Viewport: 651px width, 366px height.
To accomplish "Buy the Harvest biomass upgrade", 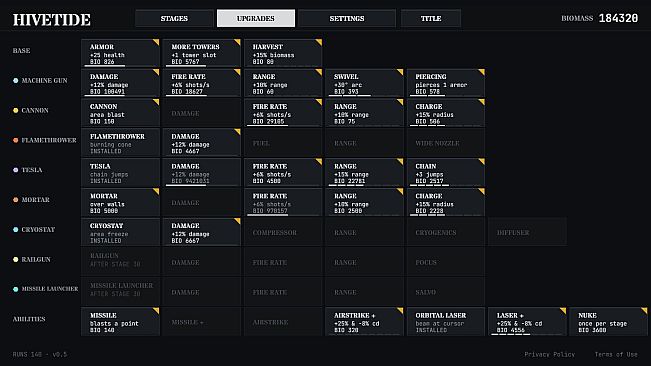I will tap(283, 53).
